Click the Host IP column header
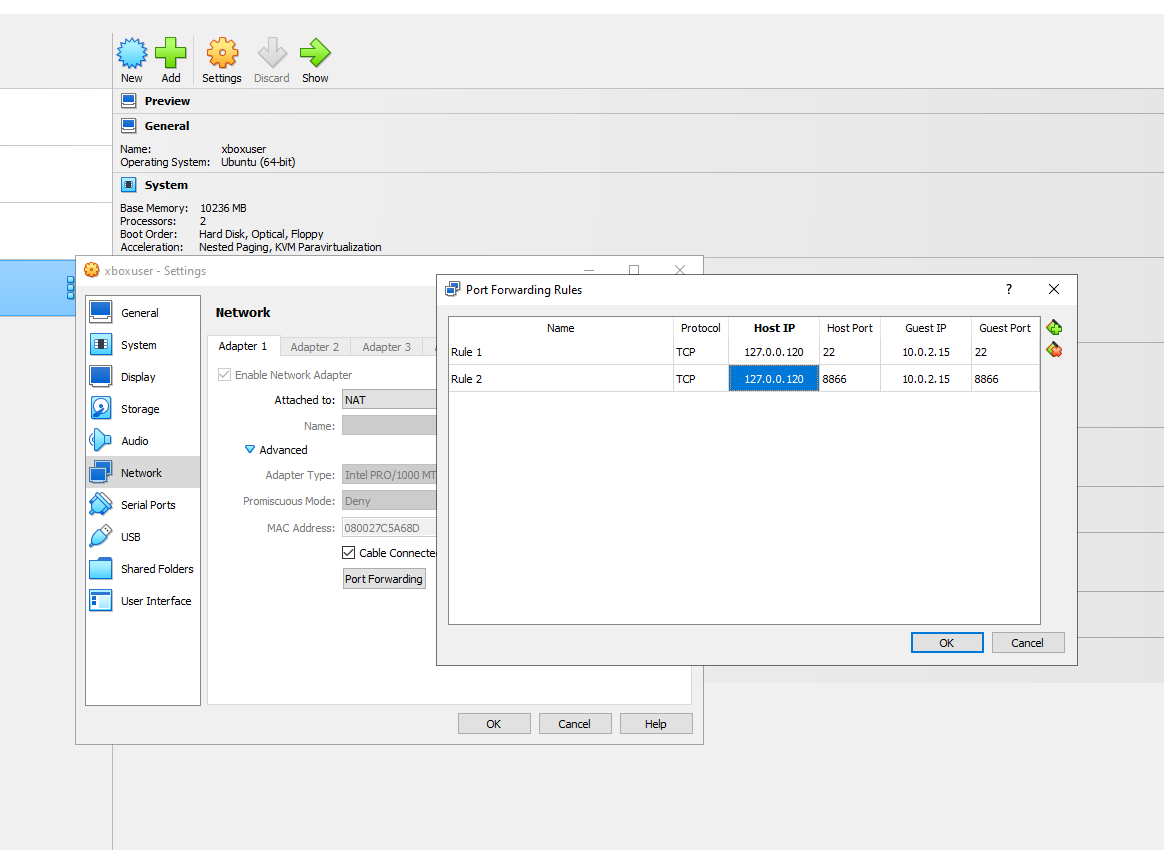Screen dimensions: 1164x850 pyautogui.click(x=774, y=328)
